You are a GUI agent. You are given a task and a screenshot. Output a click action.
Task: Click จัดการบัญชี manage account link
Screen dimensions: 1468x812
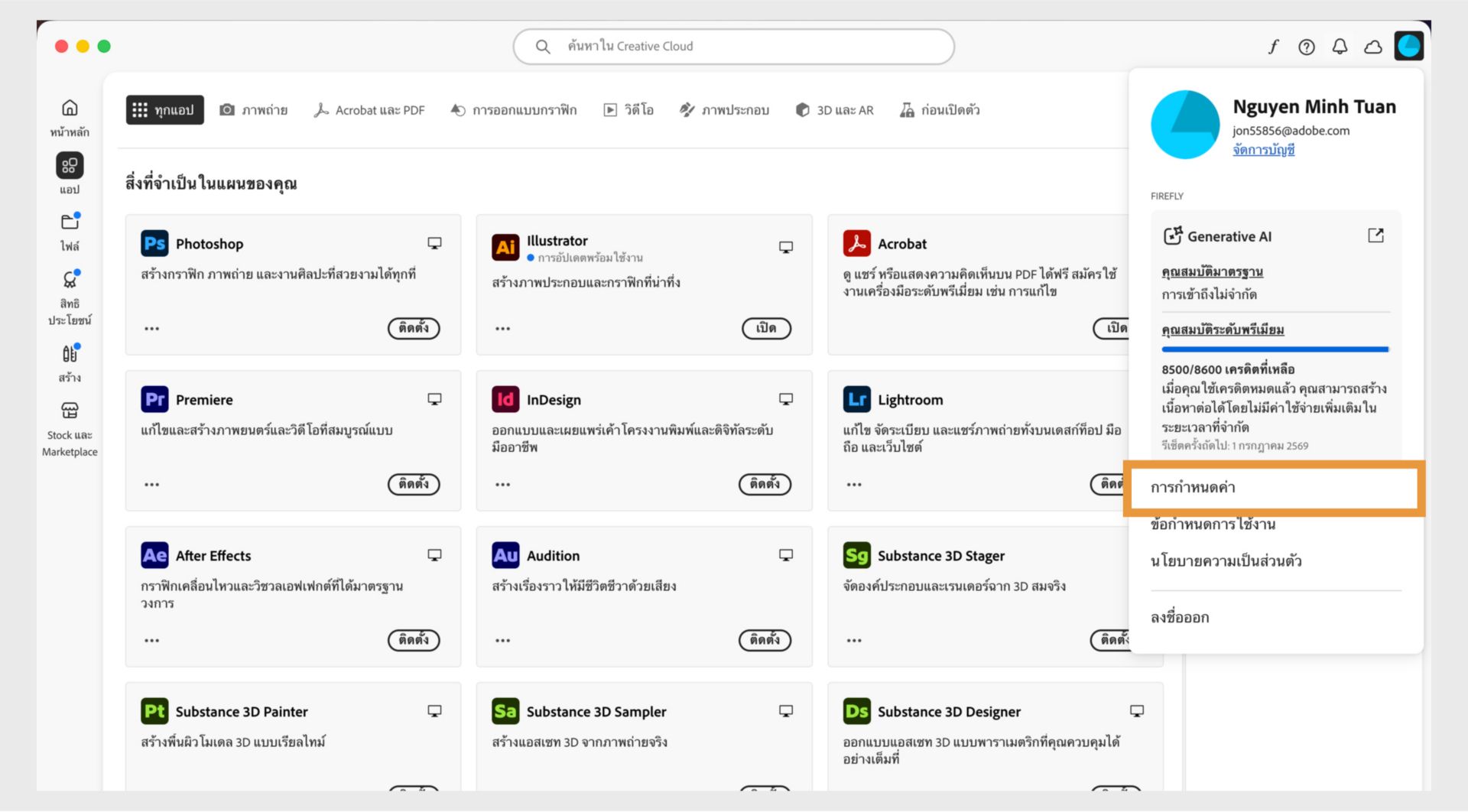1263,150
